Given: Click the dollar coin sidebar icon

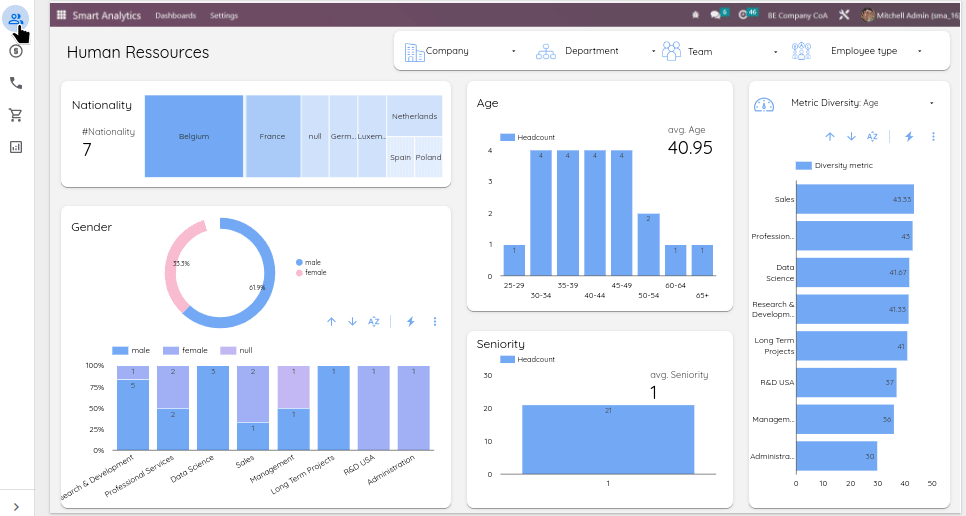Looking at the screenshot, I should tap(16, 51).
